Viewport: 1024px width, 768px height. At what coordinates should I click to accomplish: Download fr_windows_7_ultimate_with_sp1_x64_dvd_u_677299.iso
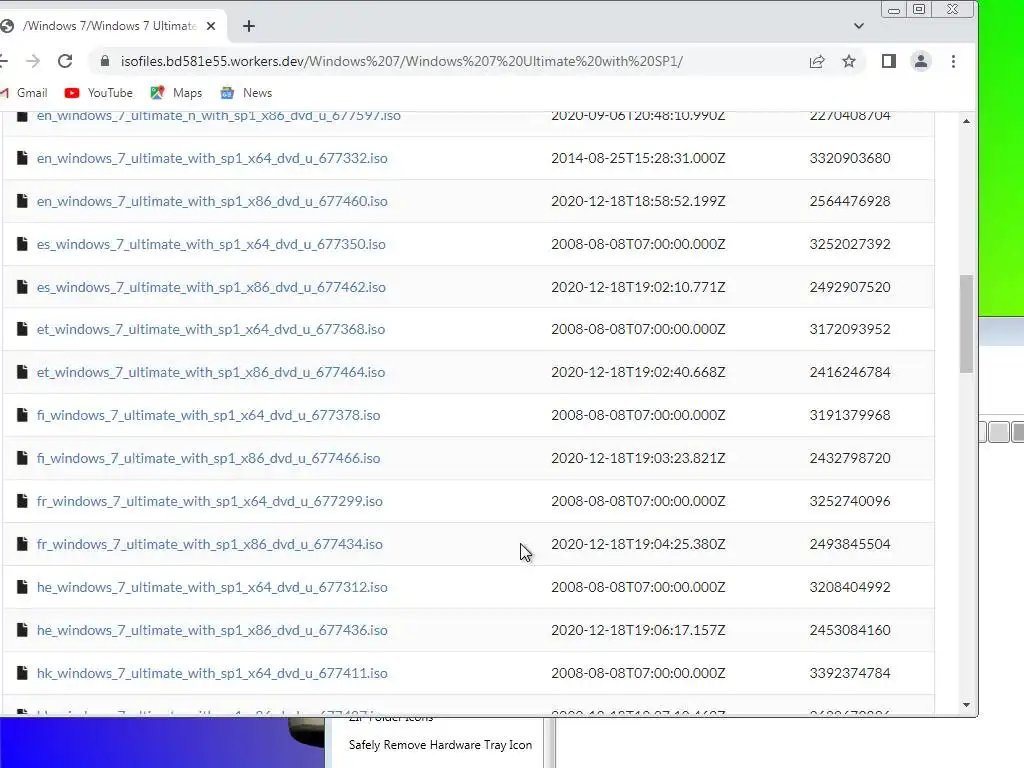pos(210,502)
